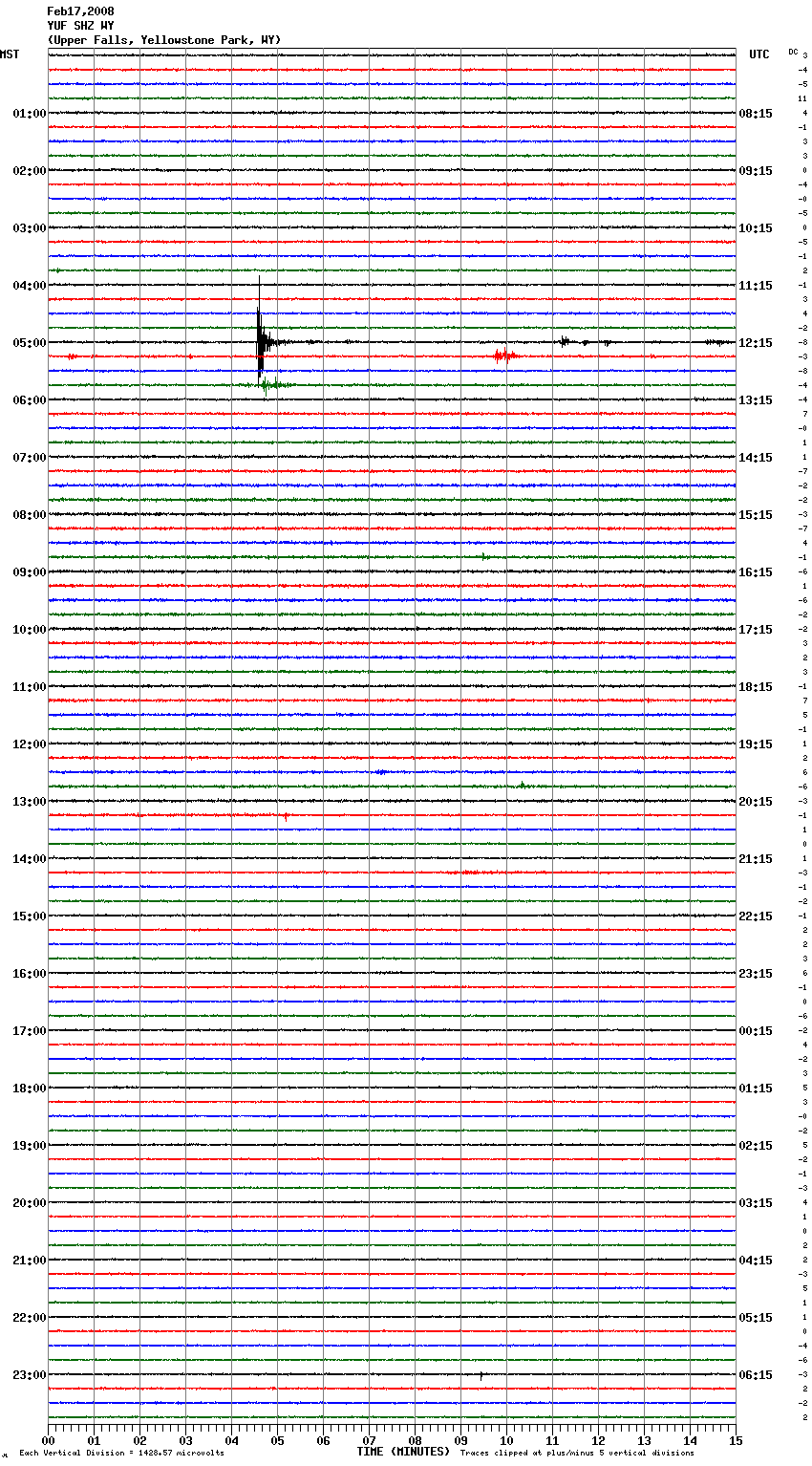Select the 22:00 MST time label

pyautogui.click(x=29, y=1318)
